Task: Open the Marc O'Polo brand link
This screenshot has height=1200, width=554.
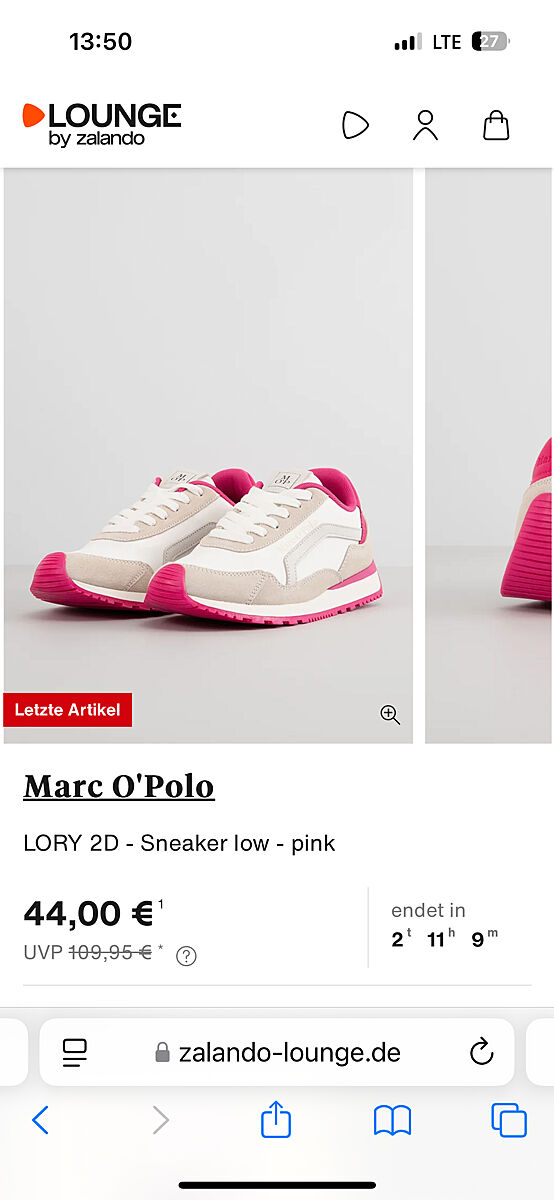Action: coord(119,786)
